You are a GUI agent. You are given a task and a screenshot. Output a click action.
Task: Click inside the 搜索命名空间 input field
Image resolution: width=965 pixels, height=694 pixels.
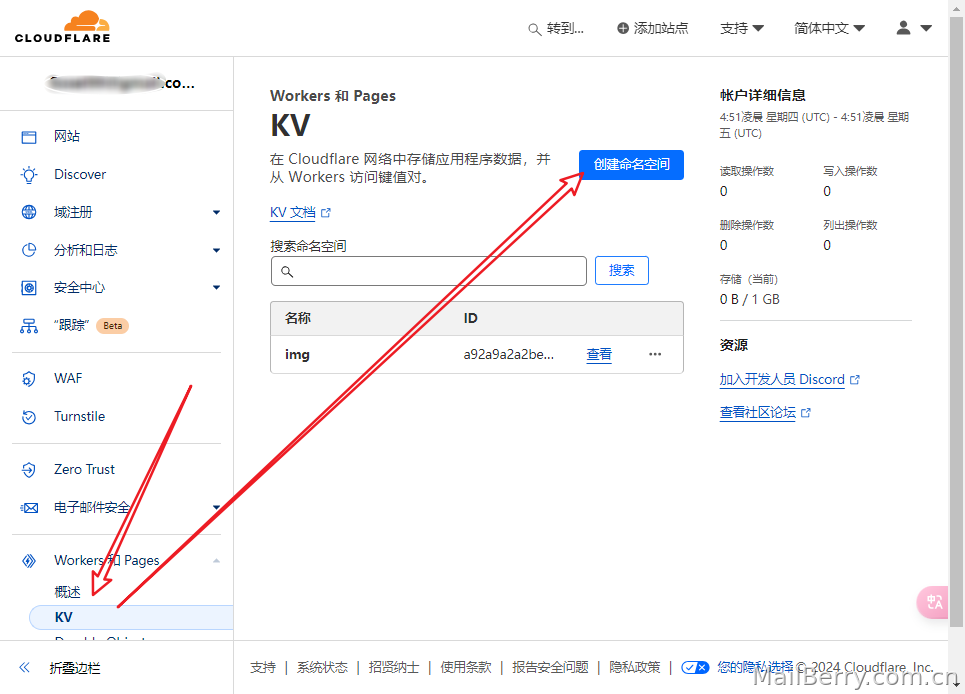click(428, 271)
